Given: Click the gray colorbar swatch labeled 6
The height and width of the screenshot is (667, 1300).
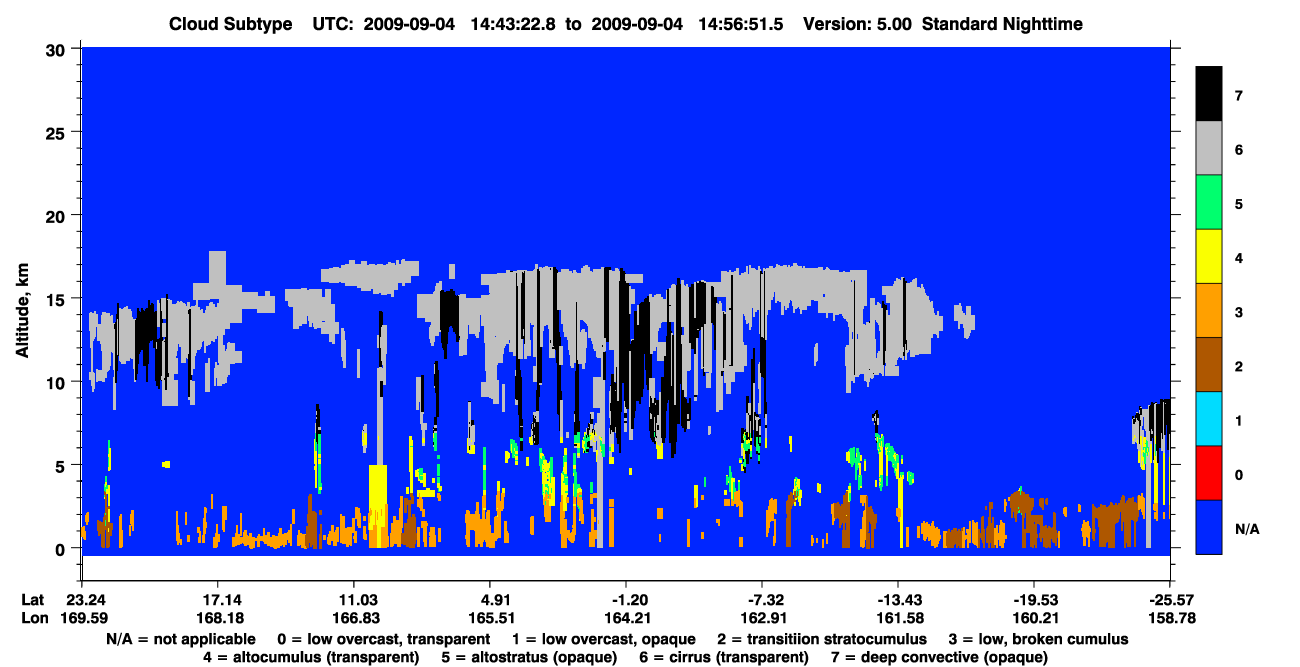Looking at the screenshot, I should [1209, 149].
